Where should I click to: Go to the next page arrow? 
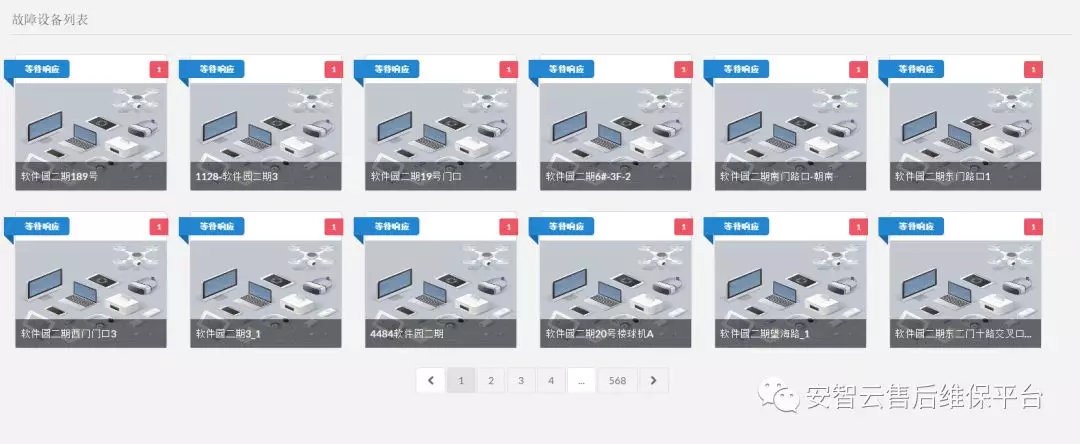click(x=653, y=380)
